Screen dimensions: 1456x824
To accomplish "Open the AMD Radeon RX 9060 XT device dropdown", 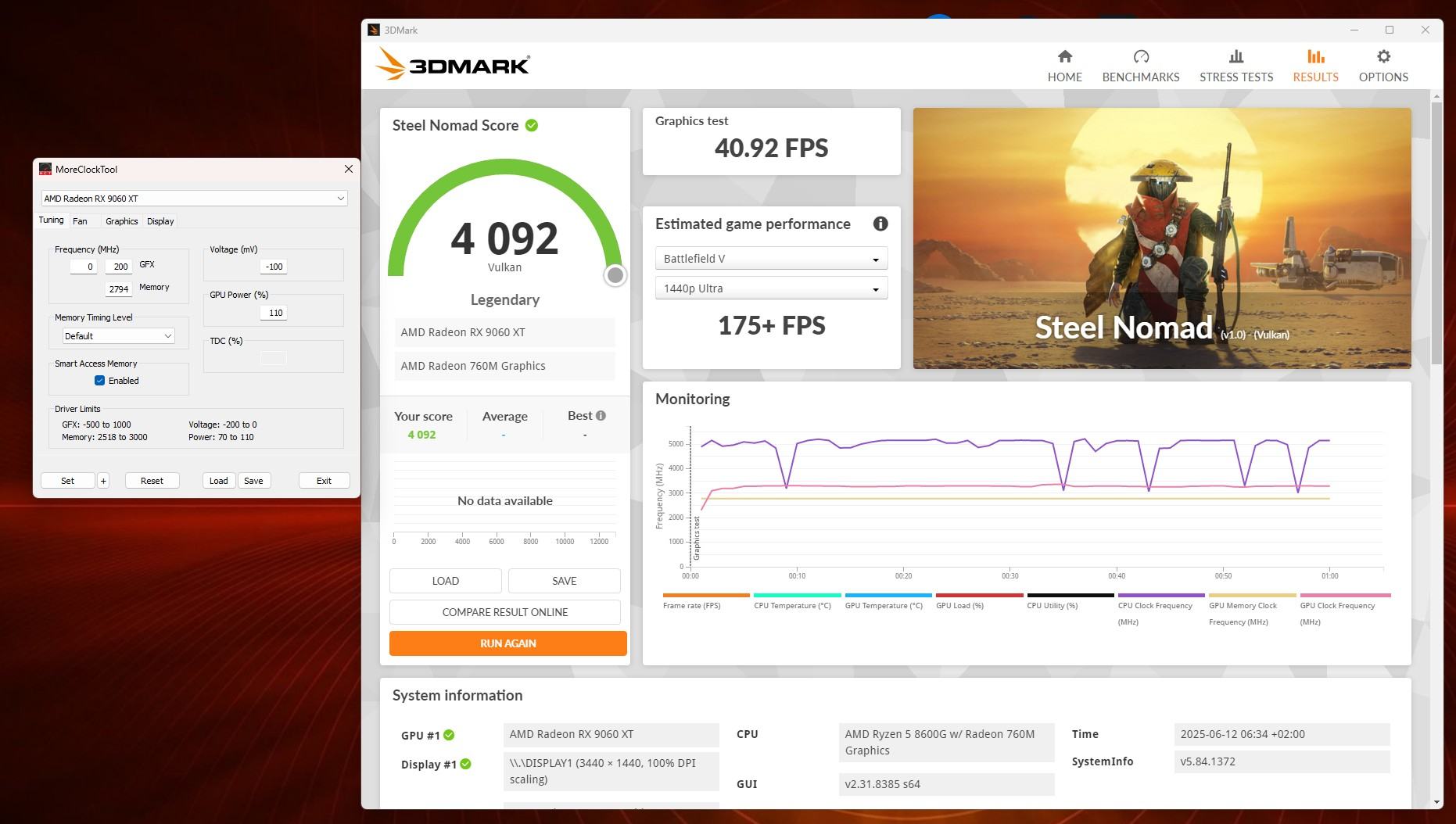I will tap(194, 199).
